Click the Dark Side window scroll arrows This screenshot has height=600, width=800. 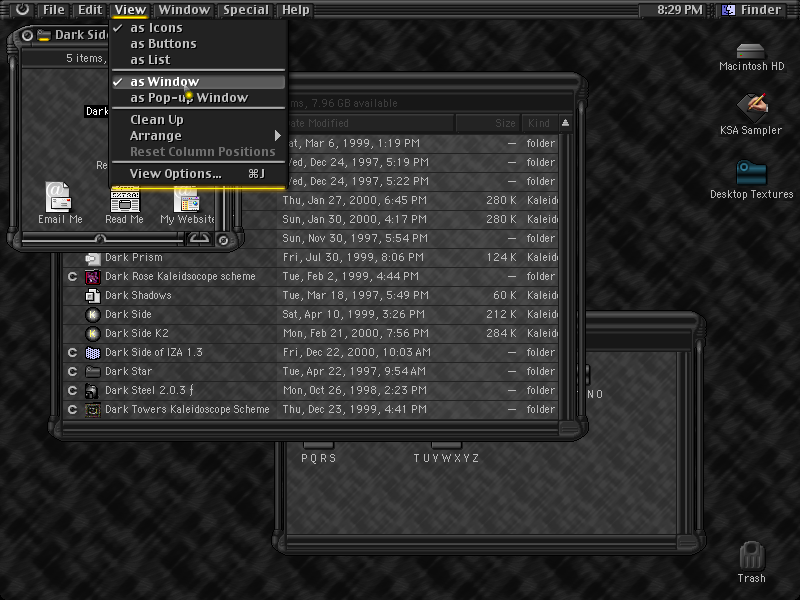[199, 239]
